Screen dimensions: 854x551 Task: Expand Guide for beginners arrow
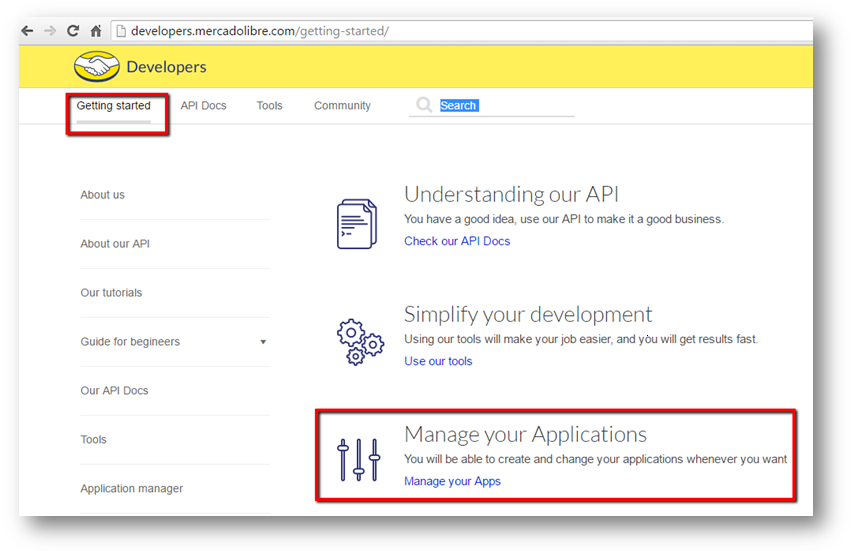[x=263, y=342]
